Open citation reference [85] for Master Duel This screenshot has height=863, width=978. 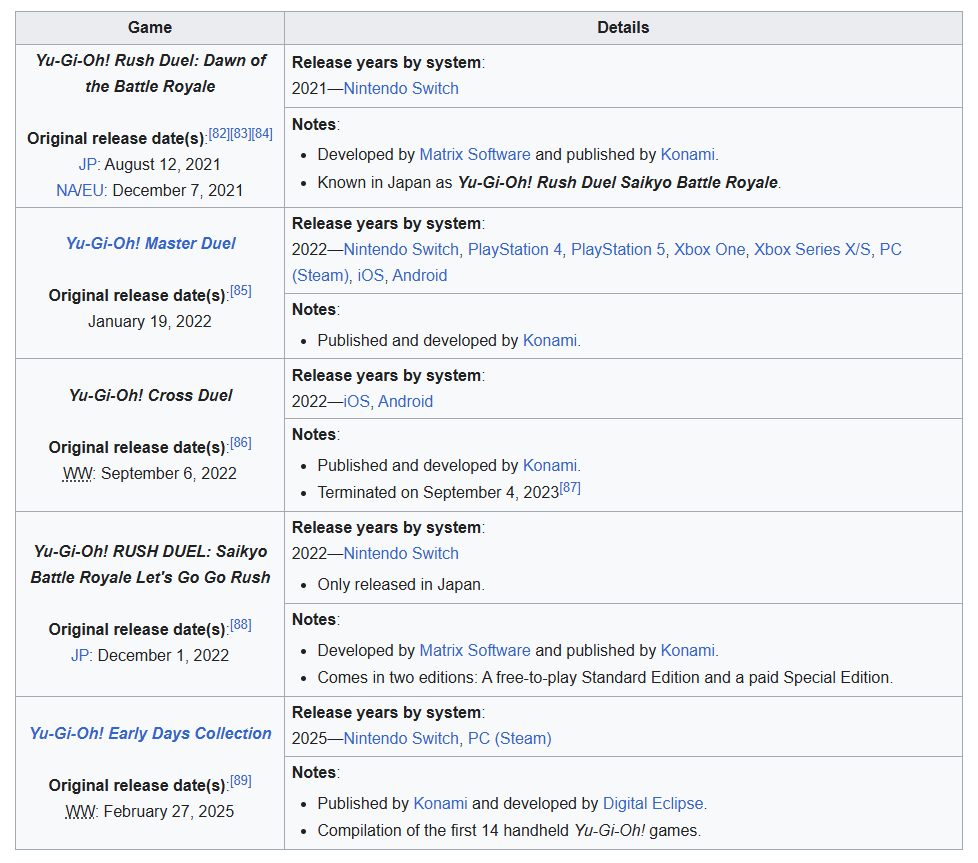pos(241,291)
